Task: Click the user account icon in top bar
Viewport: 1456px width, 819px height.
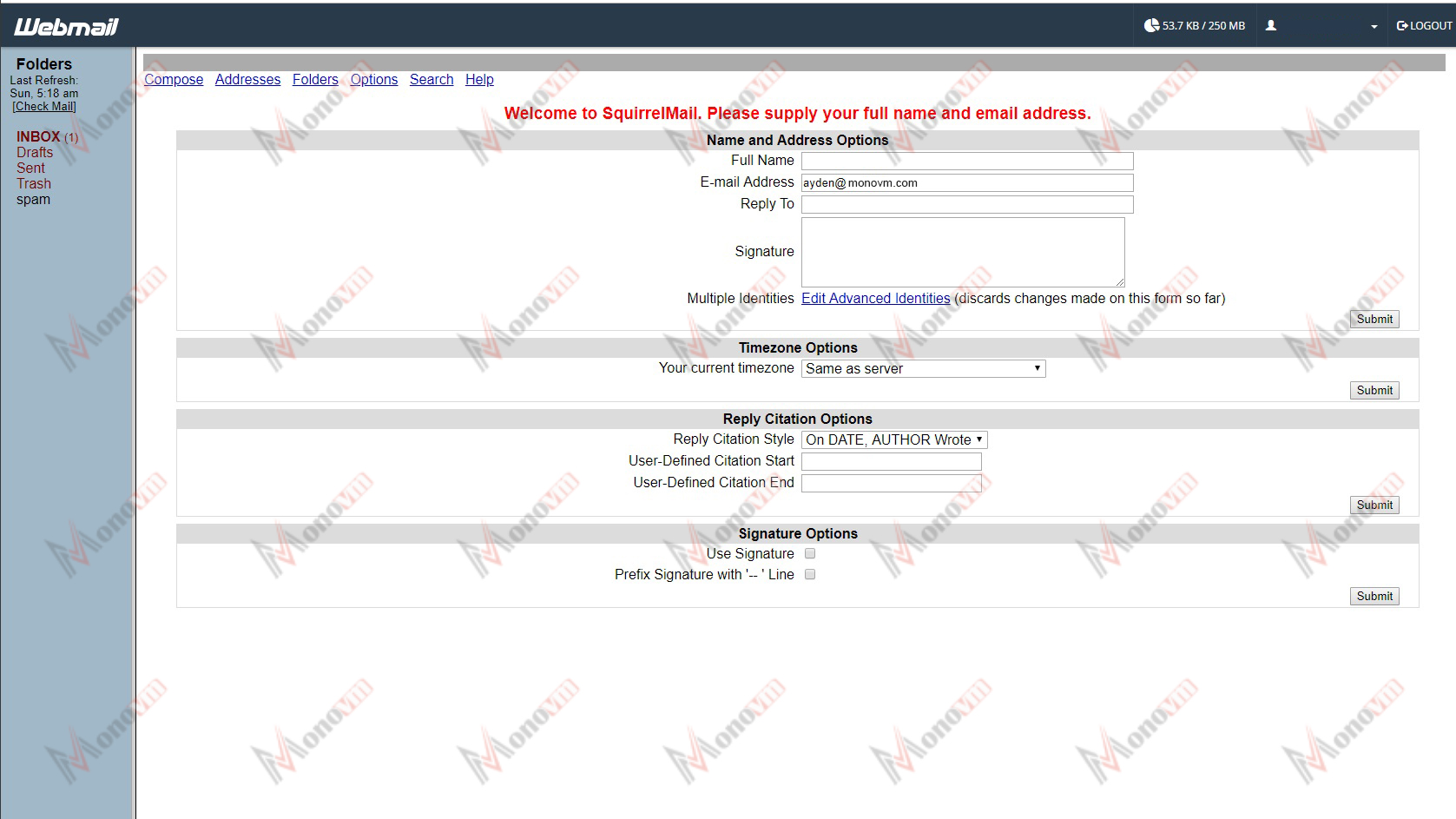Action: coord(1271,26)
